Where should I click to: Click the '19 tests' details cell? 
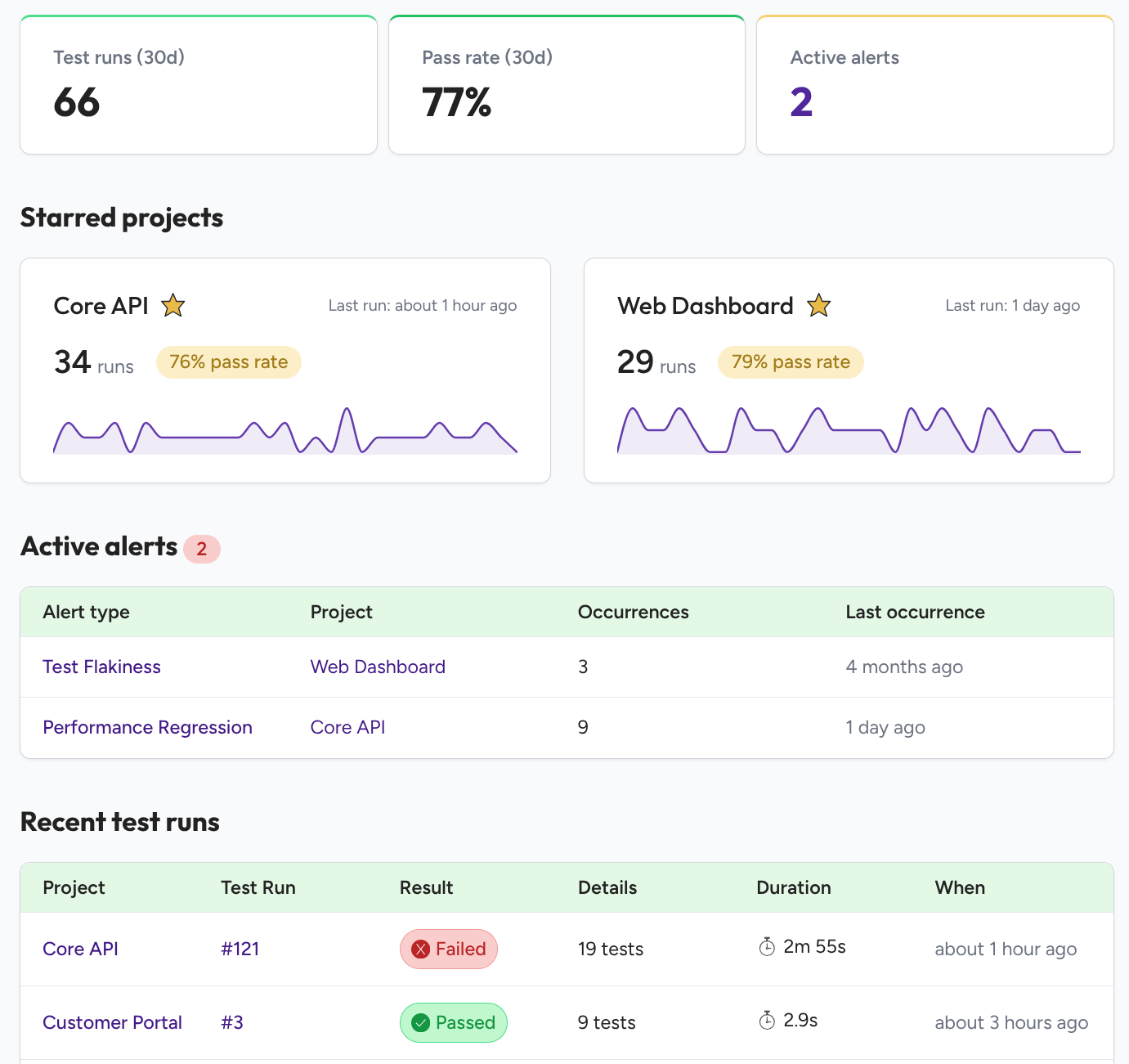click(611, 949)
